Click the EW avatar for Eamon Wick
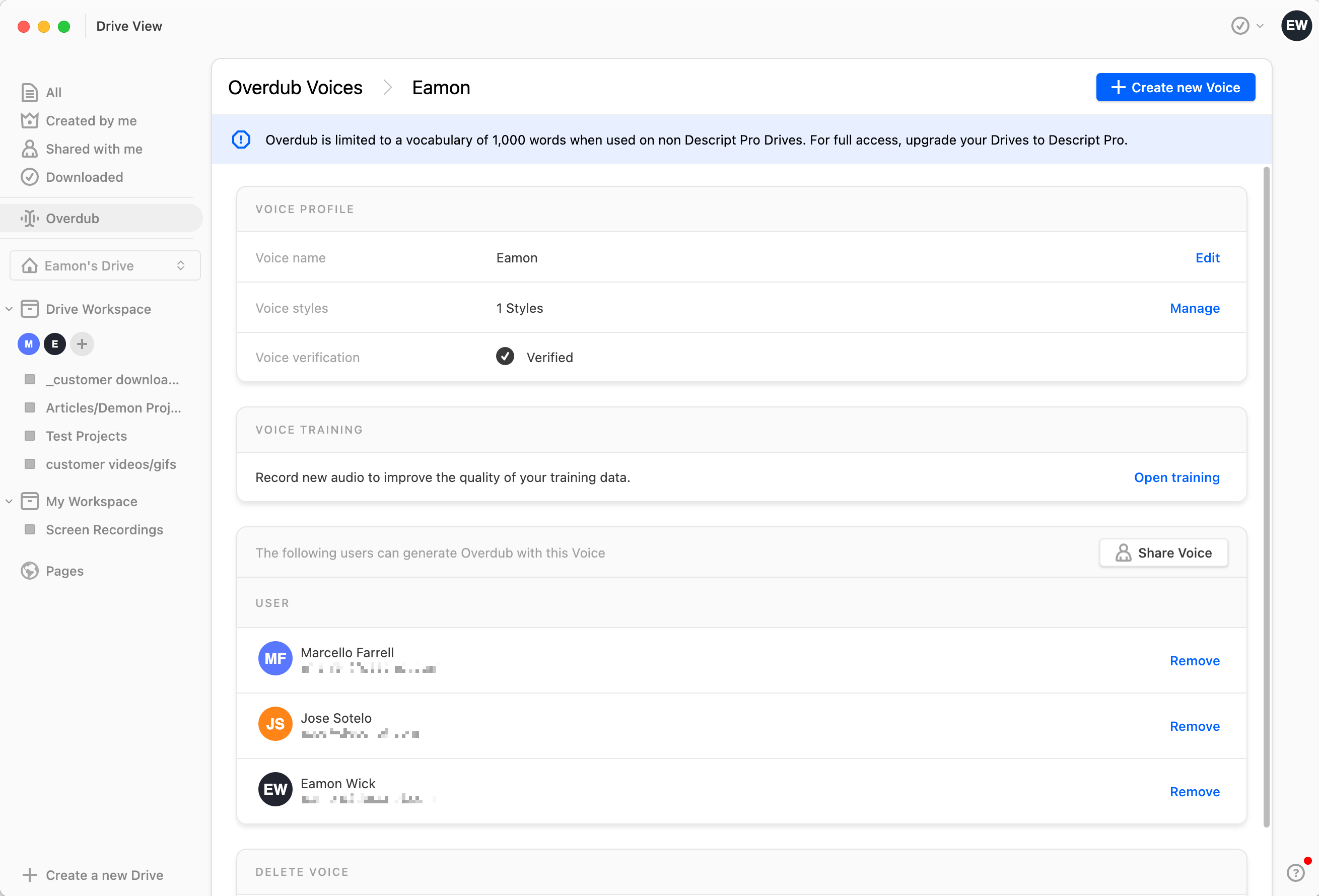The height and width of the screenshot is (896, 1319). coord(275,789)
